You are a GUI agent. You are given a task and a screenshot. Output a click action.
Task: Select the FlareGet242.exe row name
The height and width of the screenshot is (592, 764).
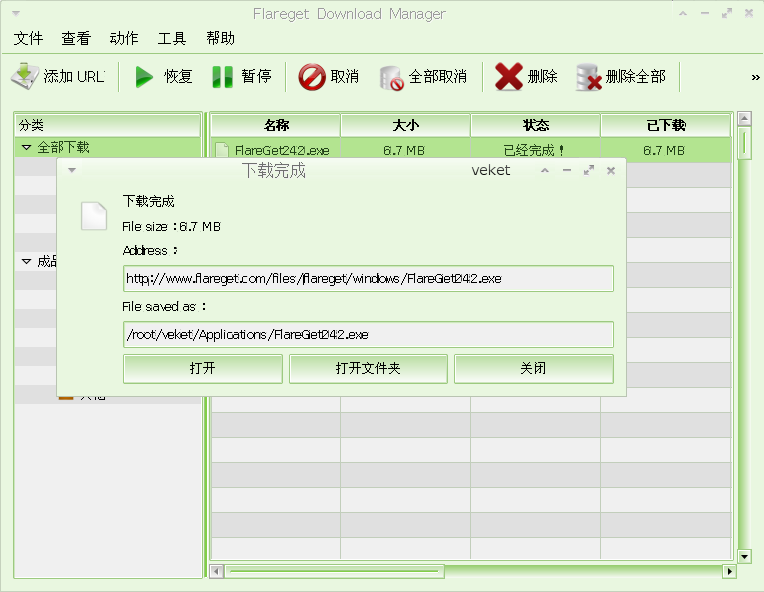point(282,151)
